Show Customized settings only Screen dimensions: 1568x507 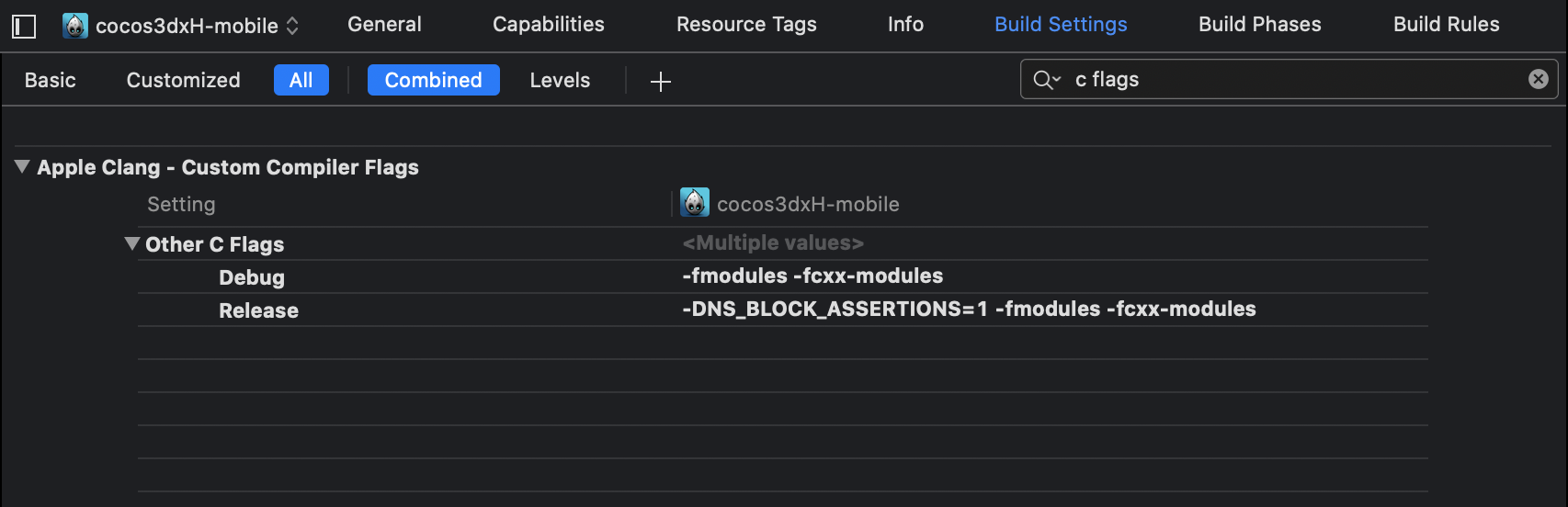pos(183,81)
